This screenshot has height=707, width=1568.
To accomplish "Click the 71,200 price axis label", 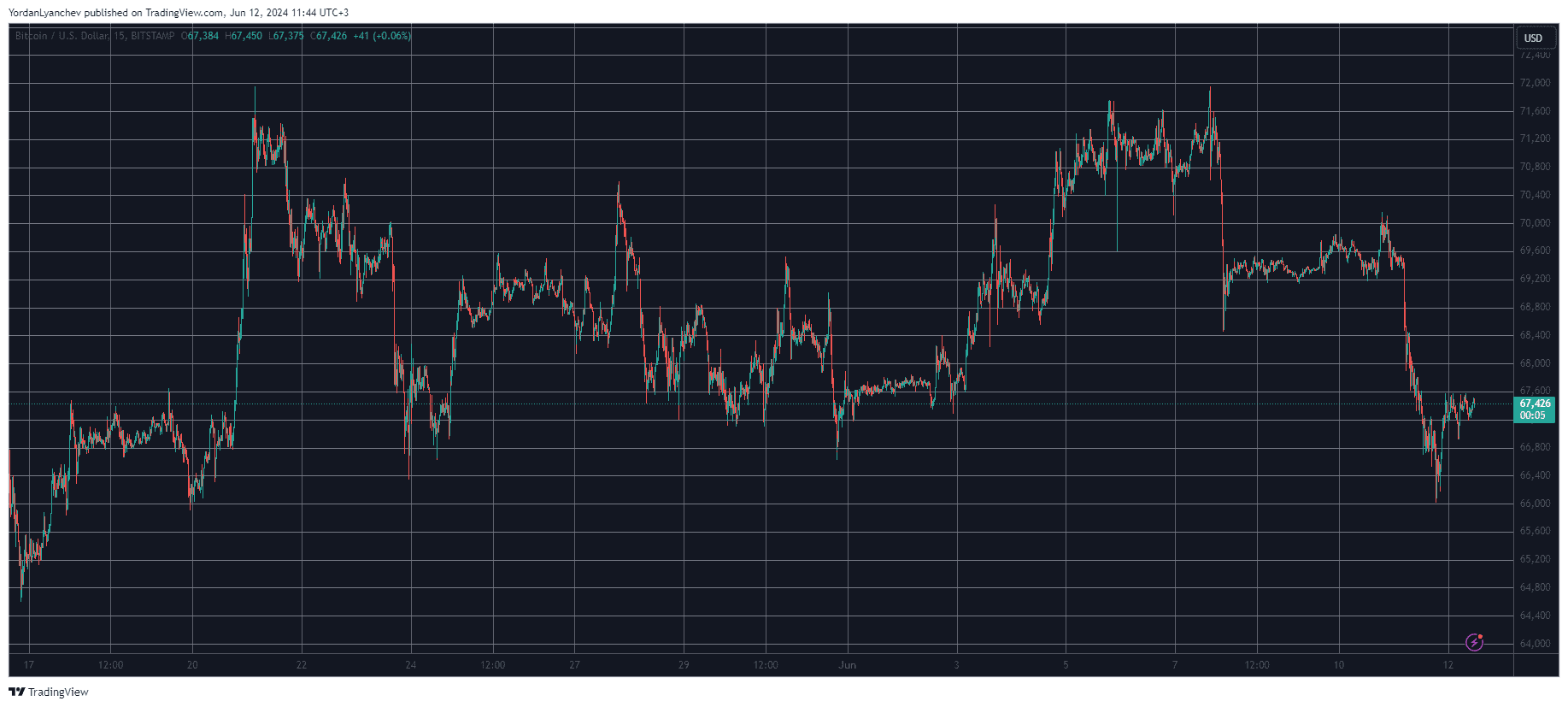I will click(1535, 138).
